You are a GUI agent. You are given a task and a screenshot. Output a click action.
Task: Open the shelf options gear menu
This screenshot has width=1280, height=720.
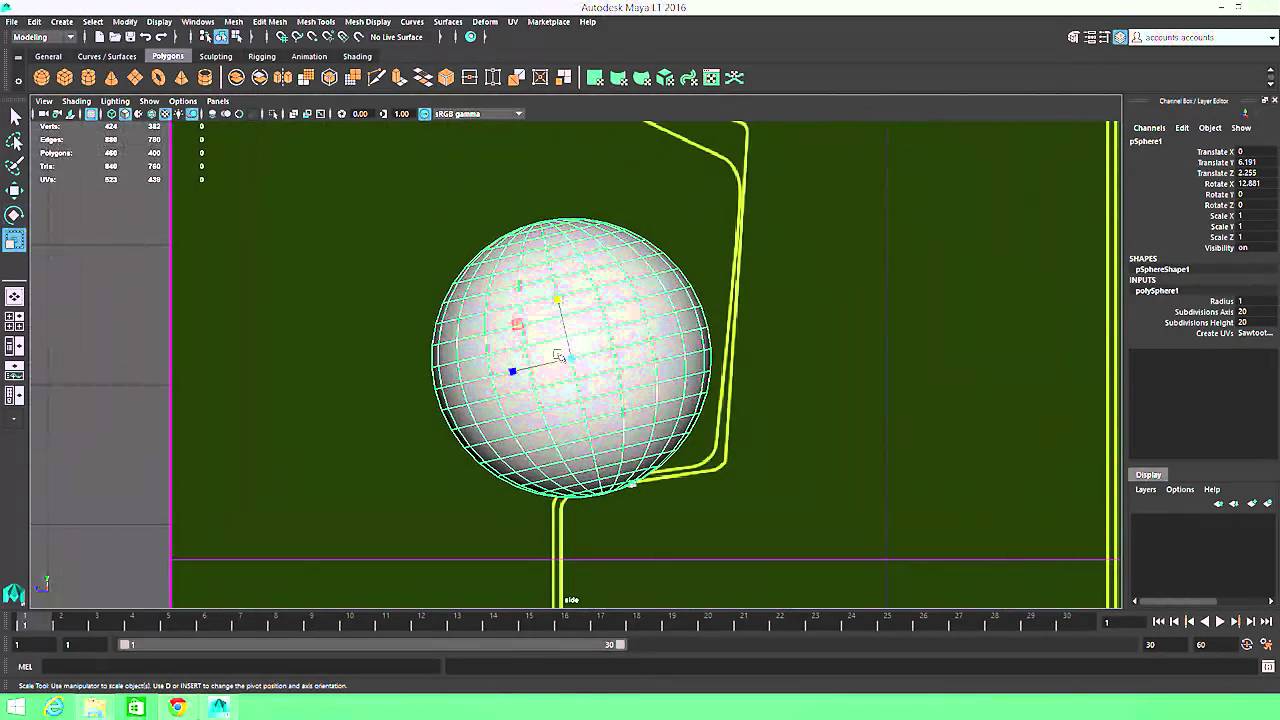tap(18, 80)
